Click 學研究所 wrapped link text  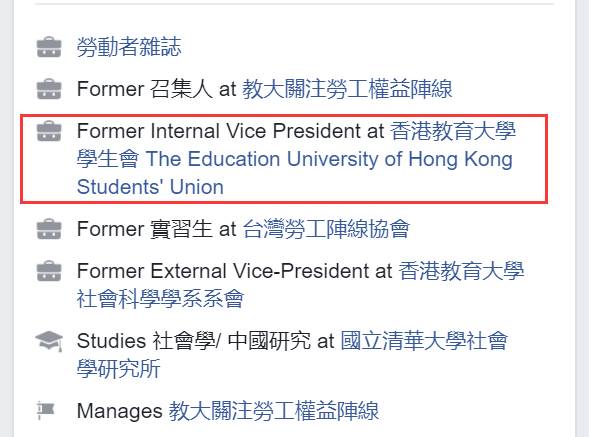point(119,369)
